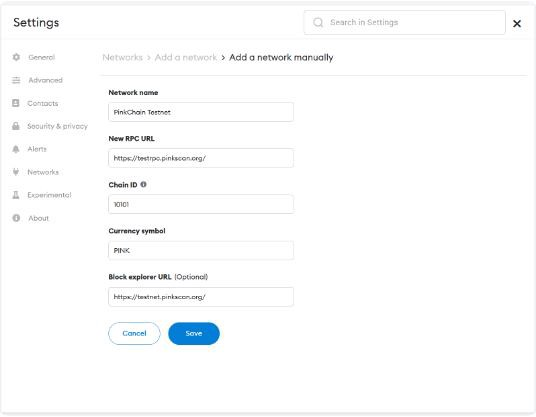This screenshot has height=417, width=536.
Task: Select the New RPC URL field
Action: point(201,158)
